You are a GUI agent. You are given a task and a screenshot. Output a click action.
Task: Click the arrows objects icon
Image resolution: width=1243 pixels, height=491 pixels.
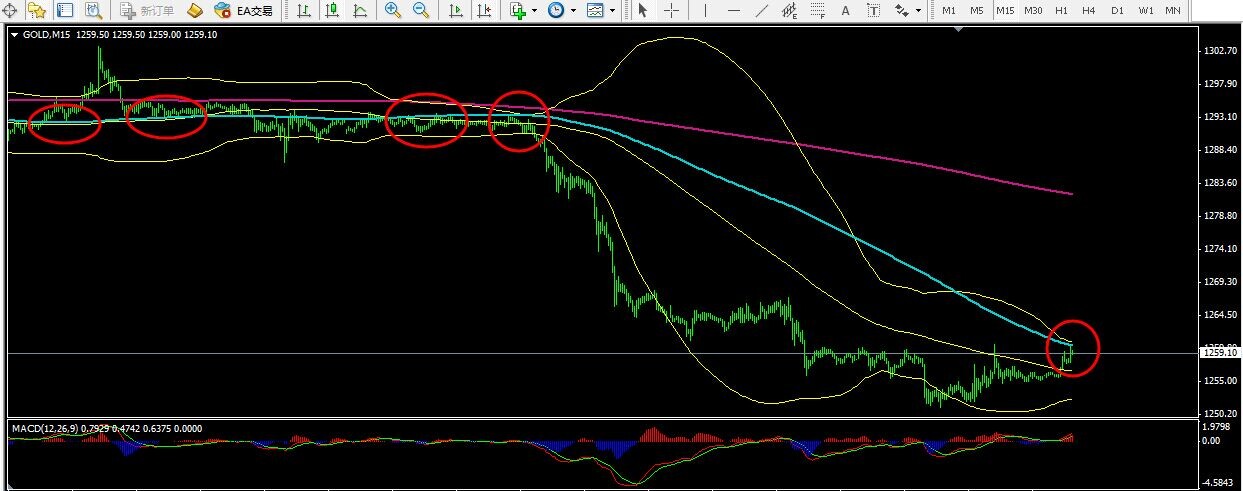(902, 11)
